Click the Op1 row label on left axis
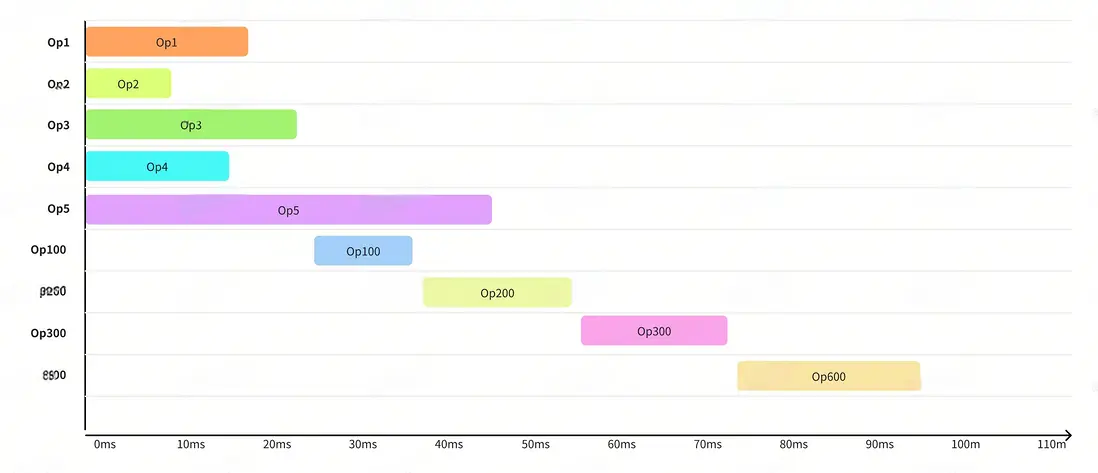 point(59,42)
